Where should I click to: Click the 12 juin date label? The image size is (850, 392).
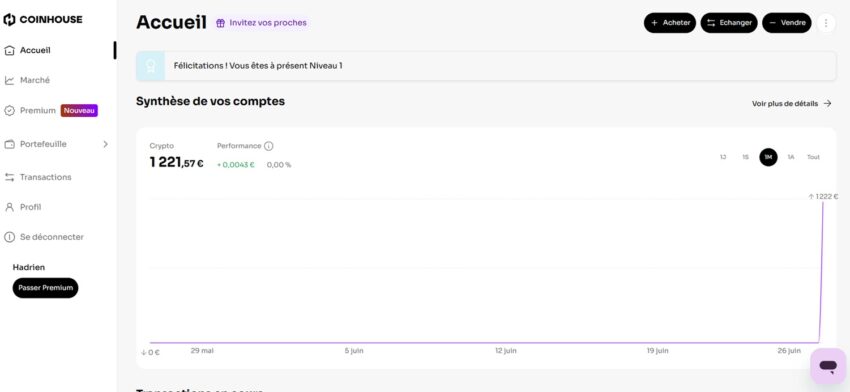click(506, 351)
